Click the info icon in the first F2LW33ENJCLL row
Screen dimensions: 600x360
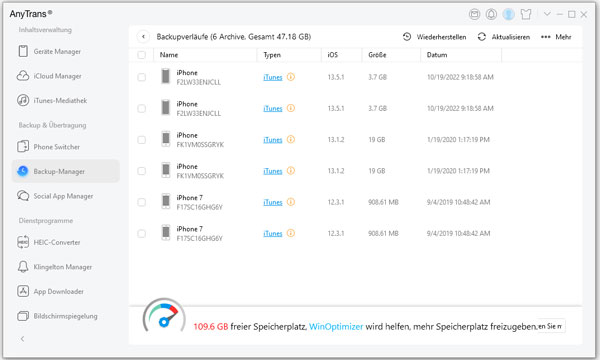tap(291, 77)
